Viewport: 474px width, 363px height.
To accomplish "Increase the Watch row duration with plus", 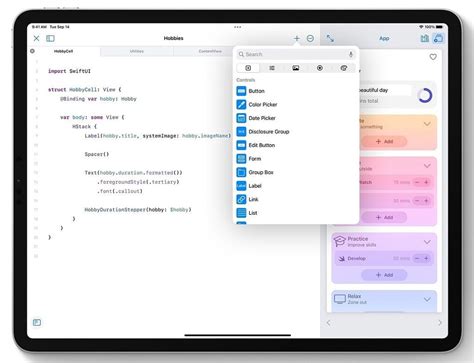I will [x=426, y=182].
